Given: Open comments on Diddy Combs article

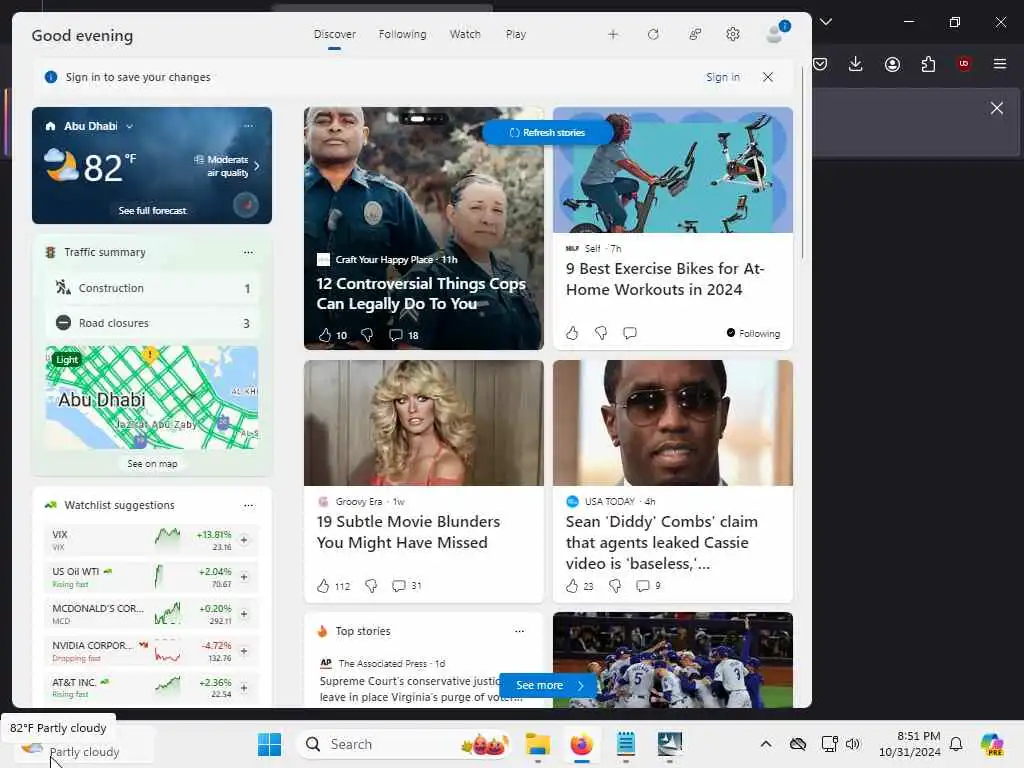Looking at the screenshot, I should click(x=643, y=586).
